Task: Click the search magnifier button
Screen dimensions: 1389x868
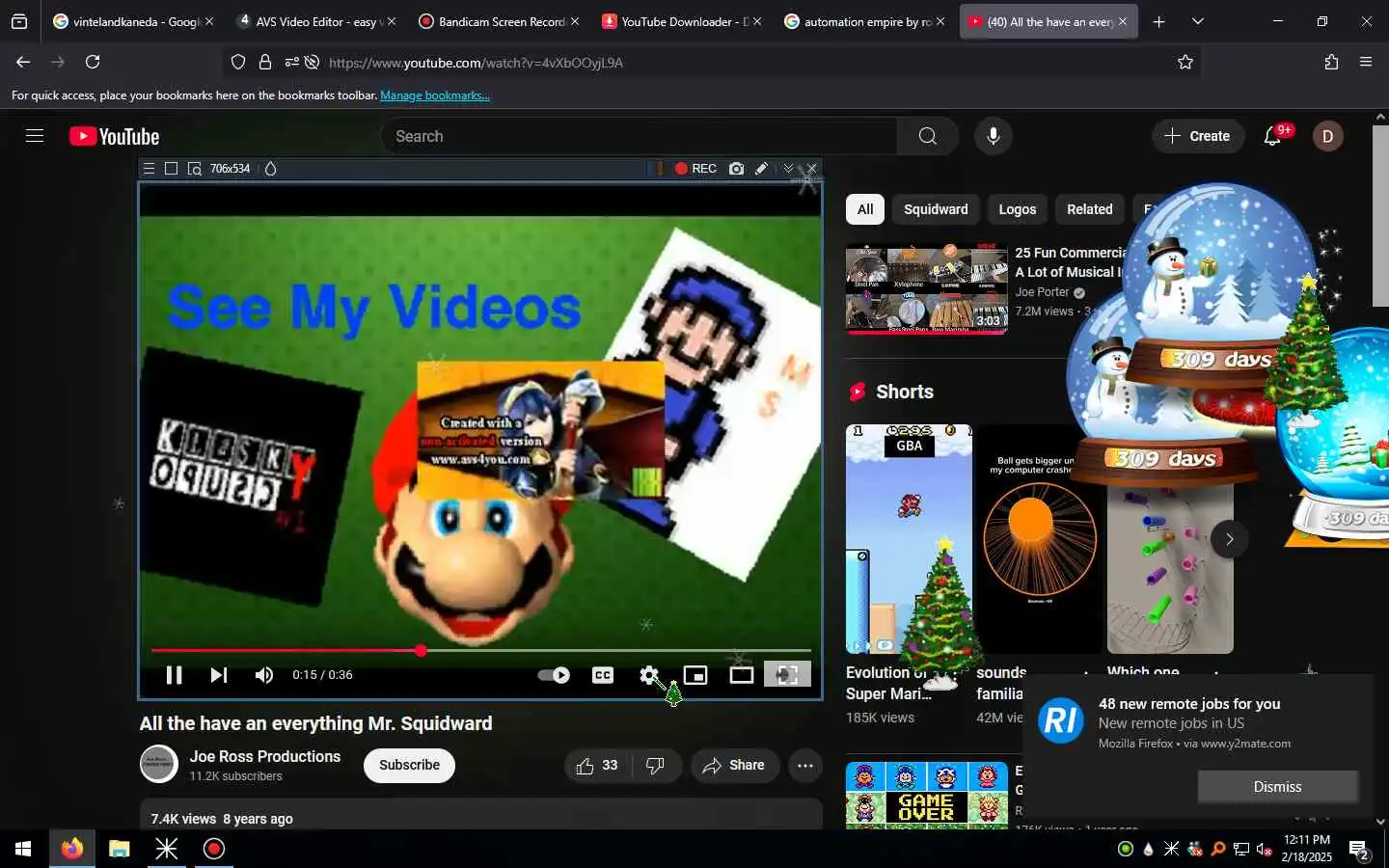Action: pos(928,136)
